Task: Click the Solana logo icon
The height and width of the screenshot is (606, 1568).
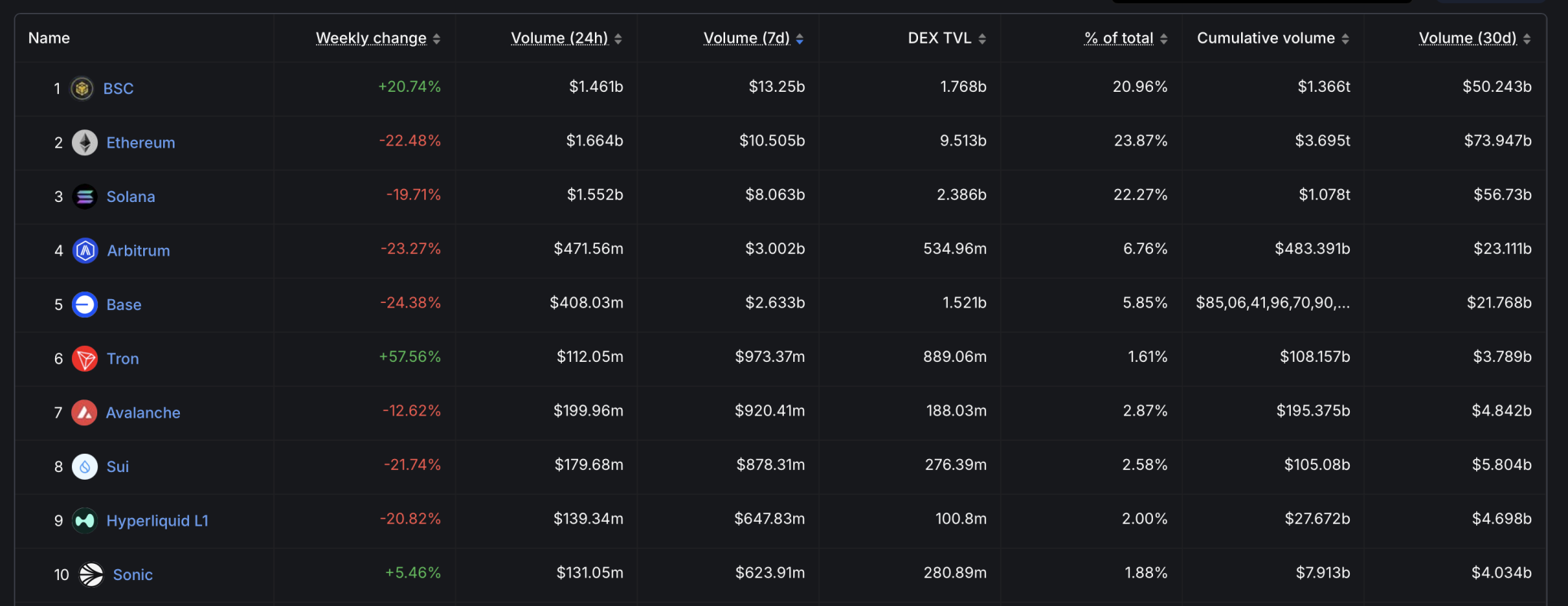Action: pos(85,197)
